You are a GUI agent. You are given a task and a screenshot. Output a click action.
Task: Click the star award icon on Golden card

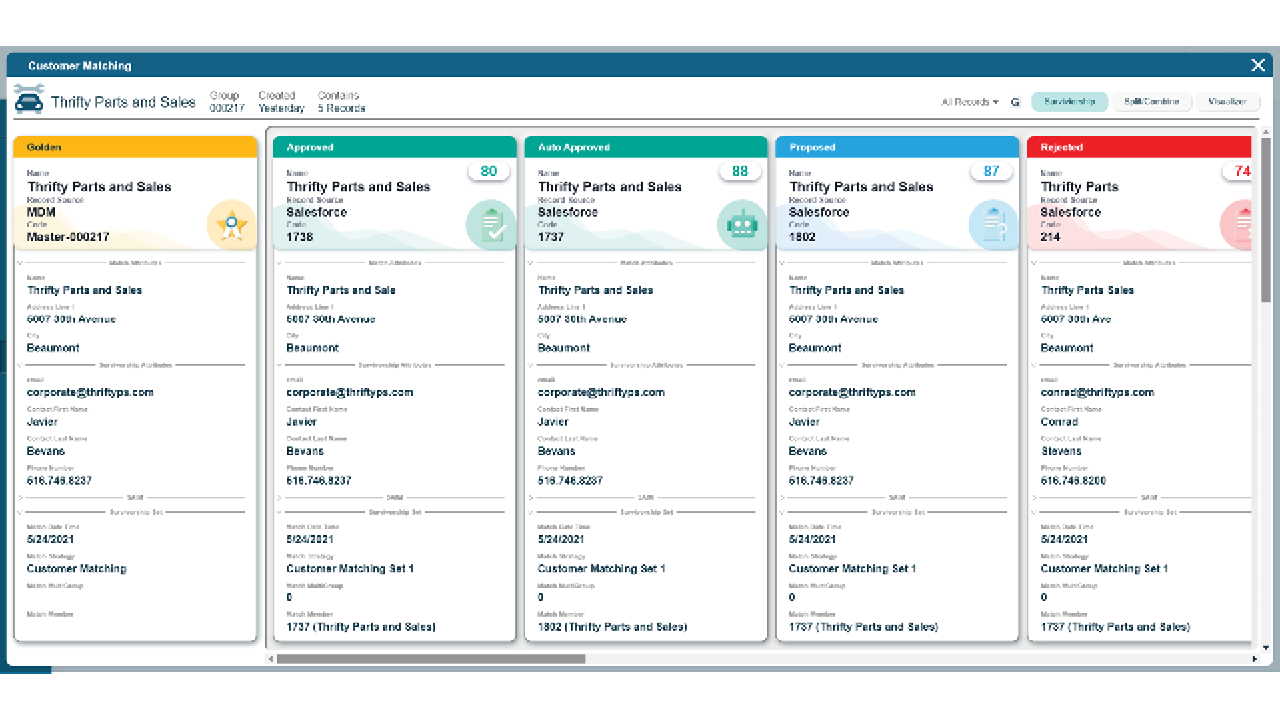(x=232, y=225)
